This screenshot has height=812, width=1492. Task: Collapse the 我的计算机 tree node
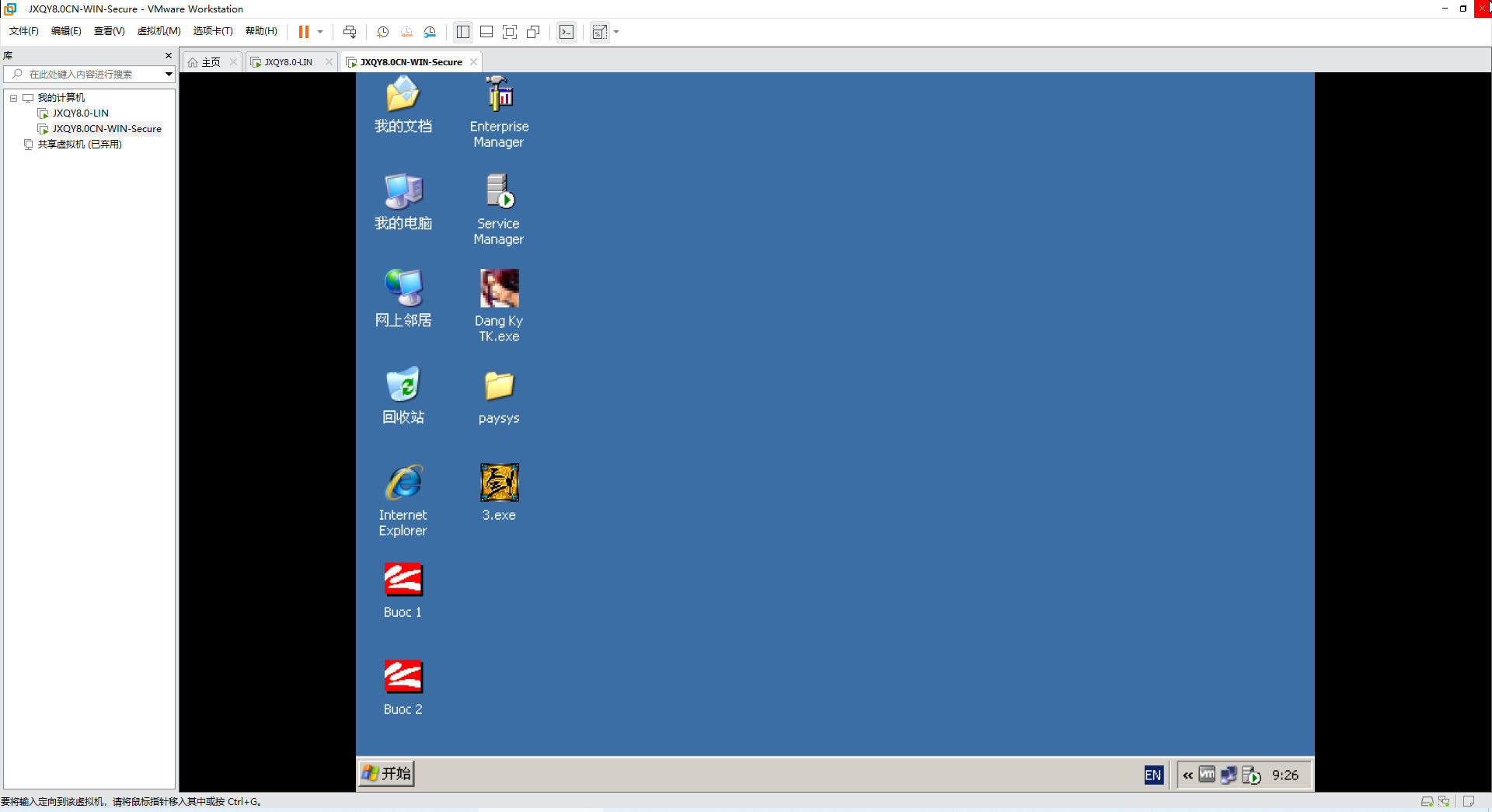pyautogui.click(x=13, y=98)
